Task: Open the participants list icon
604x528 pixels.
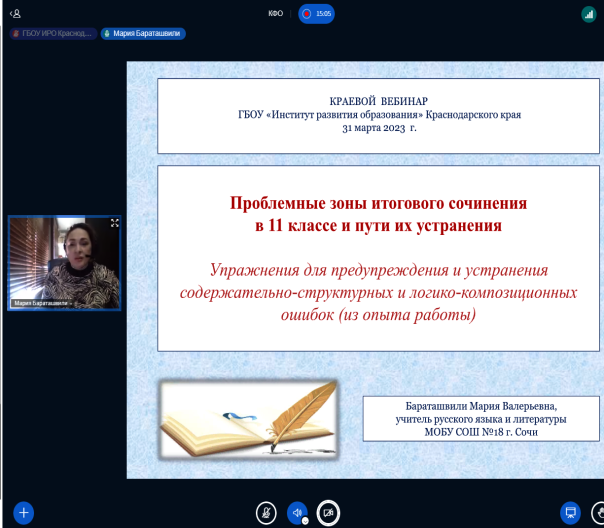Action: point(15,14)
